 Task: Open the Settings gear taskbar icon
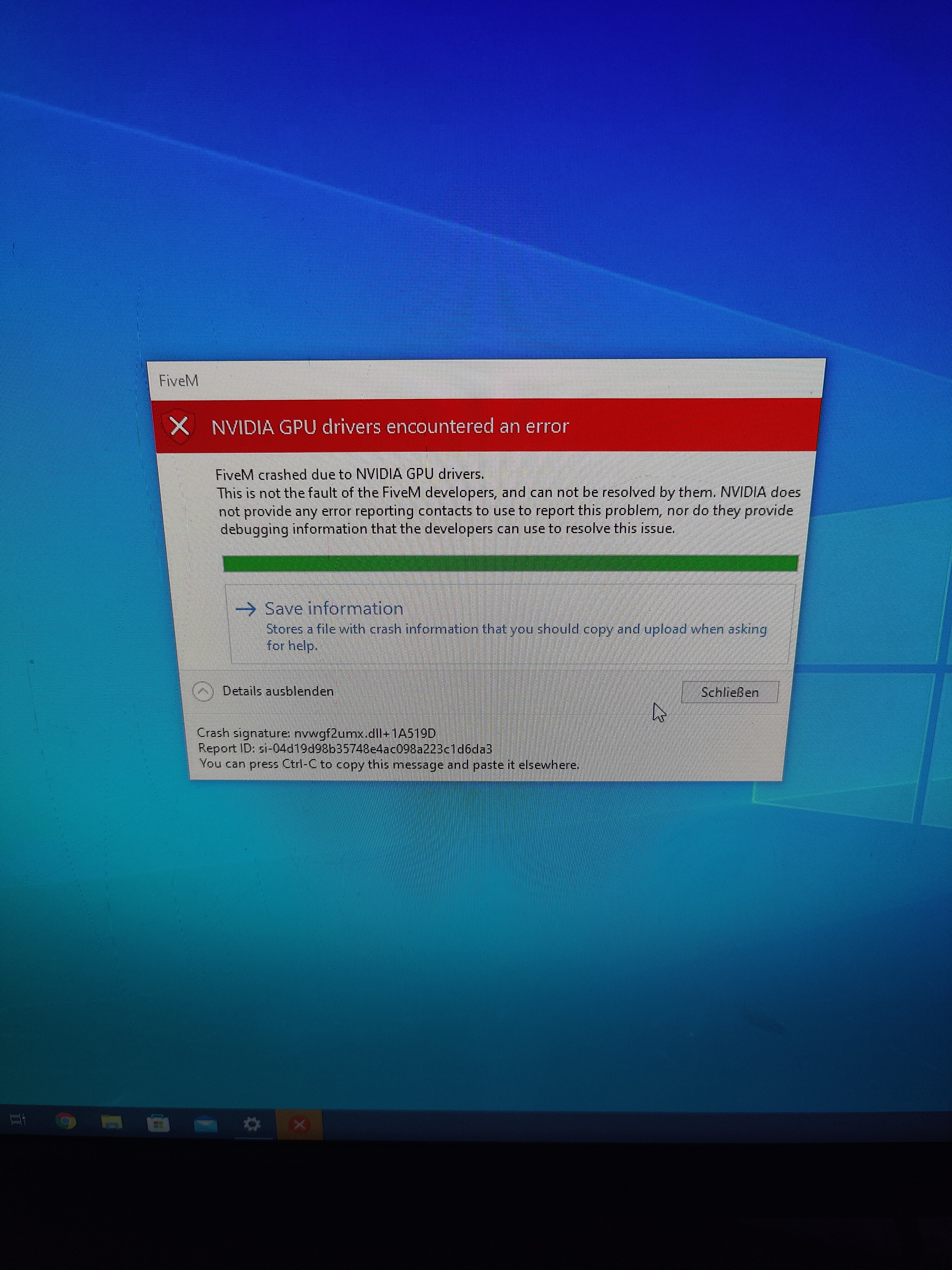tap(252, 1124)
